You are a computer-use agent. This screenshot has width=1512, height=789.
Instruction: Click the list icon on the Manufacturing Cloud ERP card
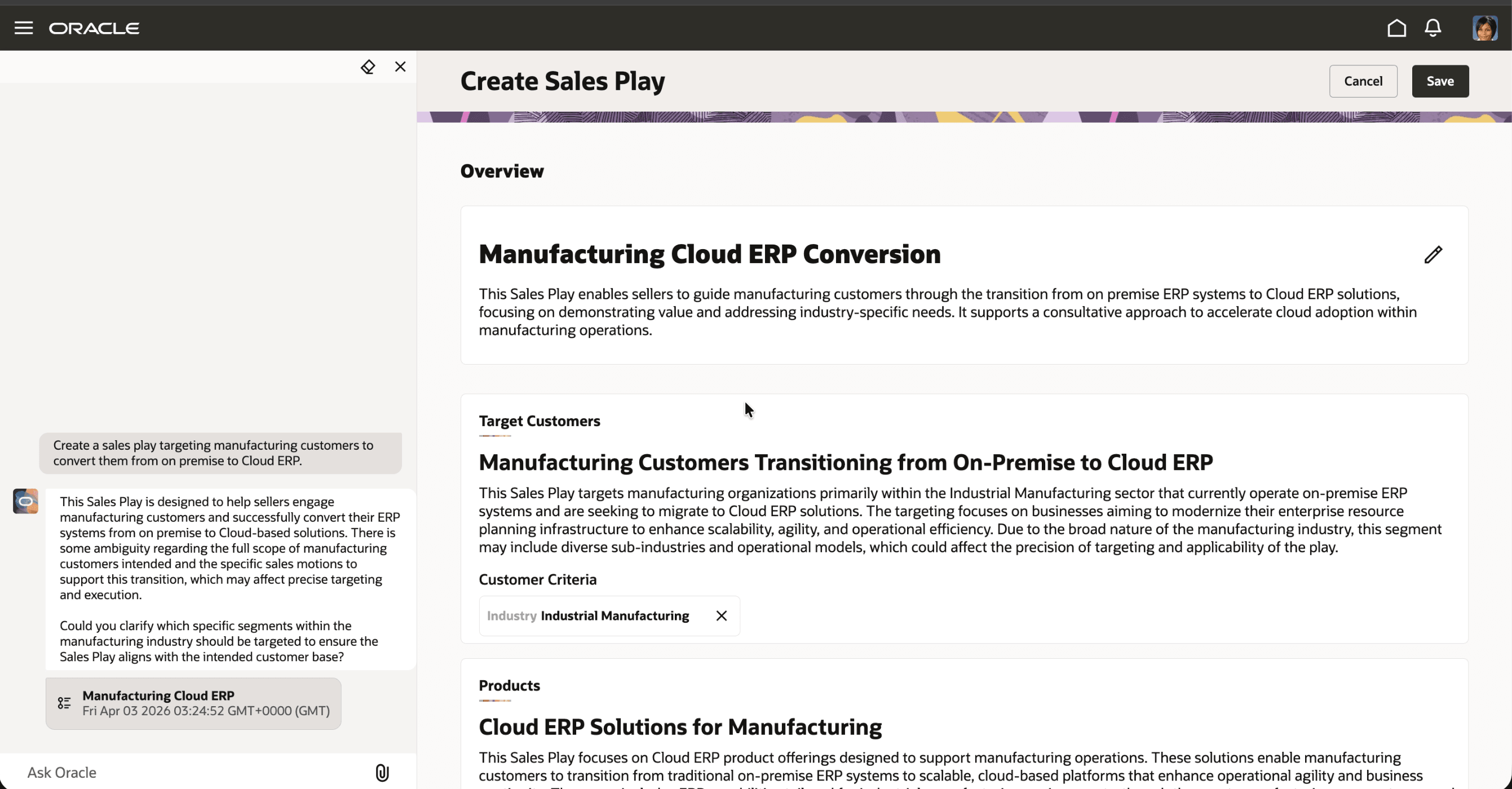[x=64, y=703]
